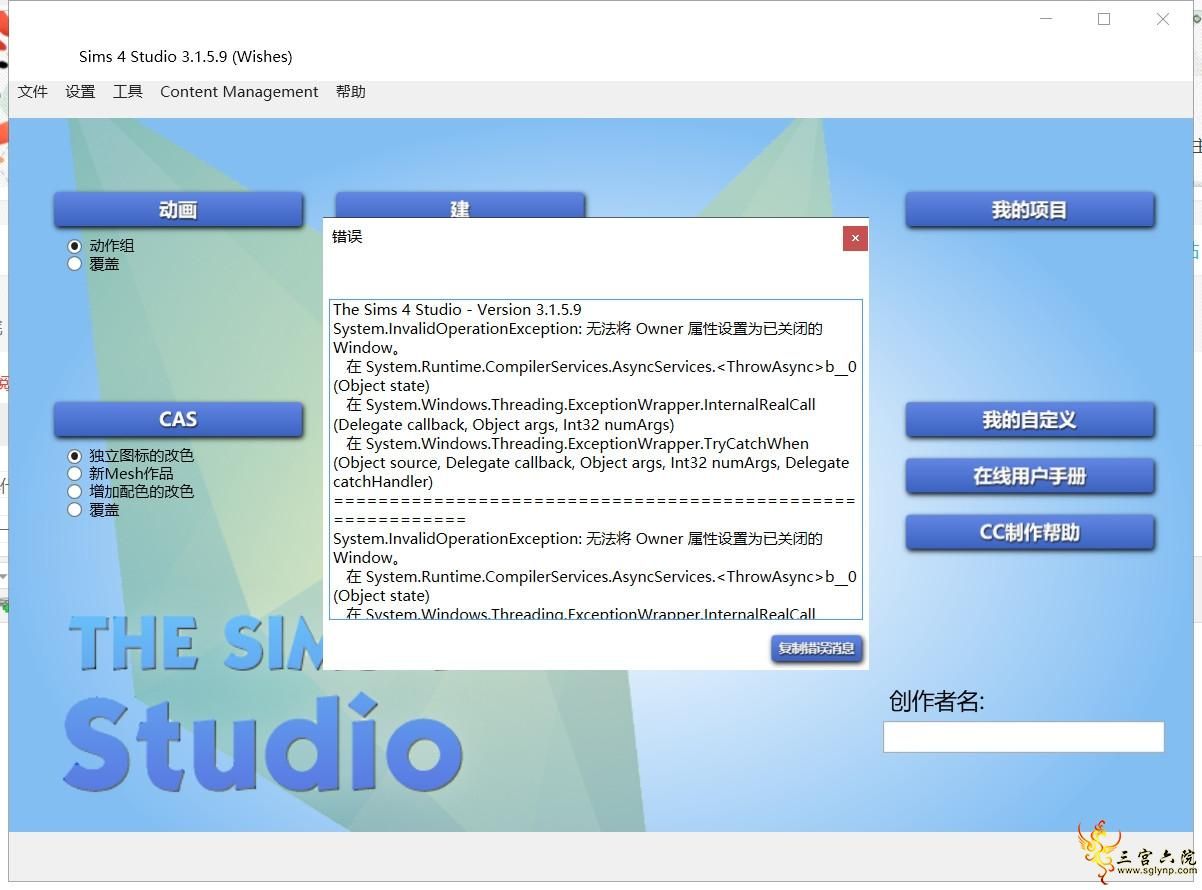Open 我的项目
1202x890 pixels.
(x=1030, y=210)
